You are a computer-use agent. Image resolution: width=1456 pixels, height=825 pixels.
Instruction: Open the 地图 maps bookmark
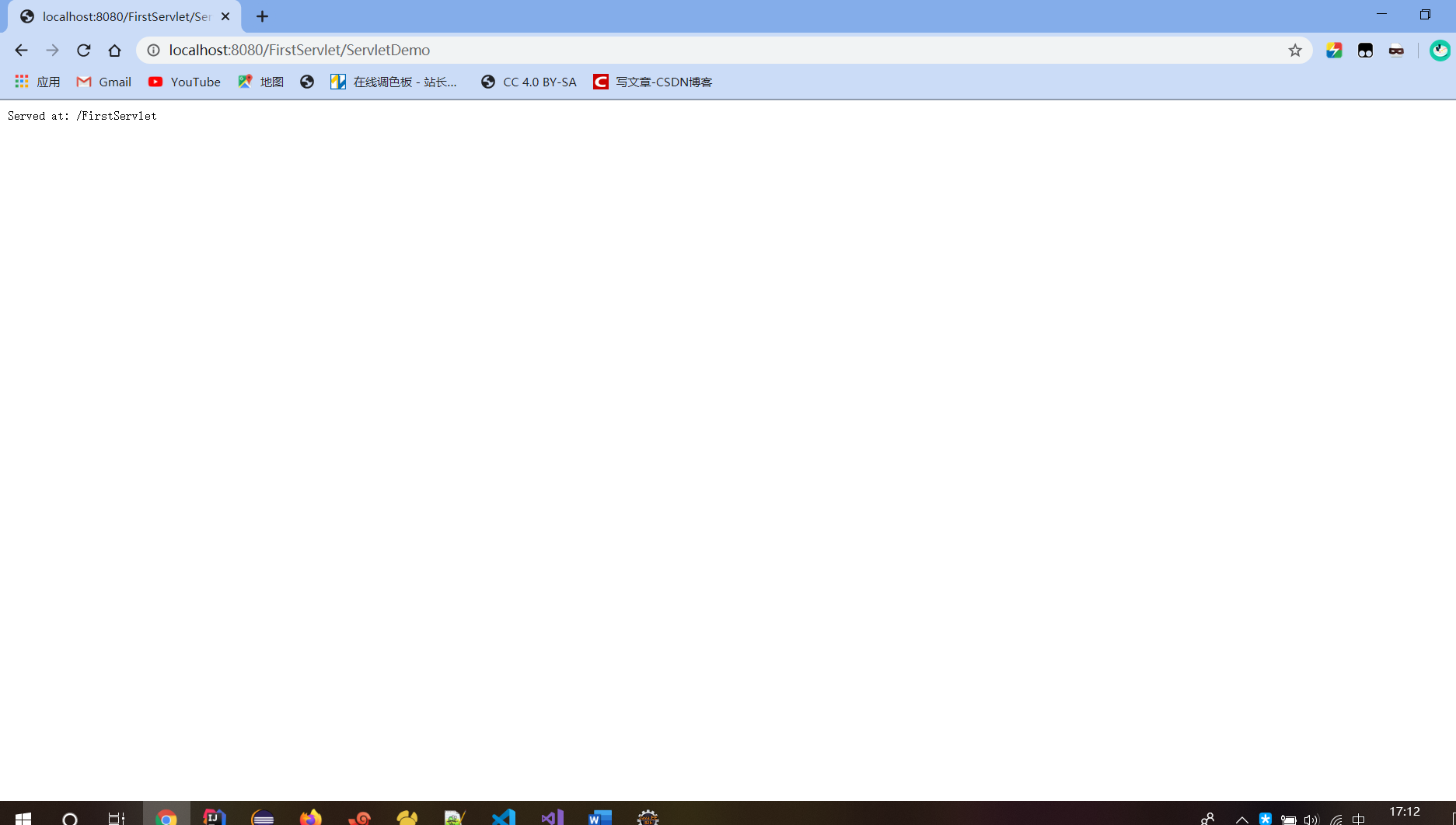tap(260, 82)
